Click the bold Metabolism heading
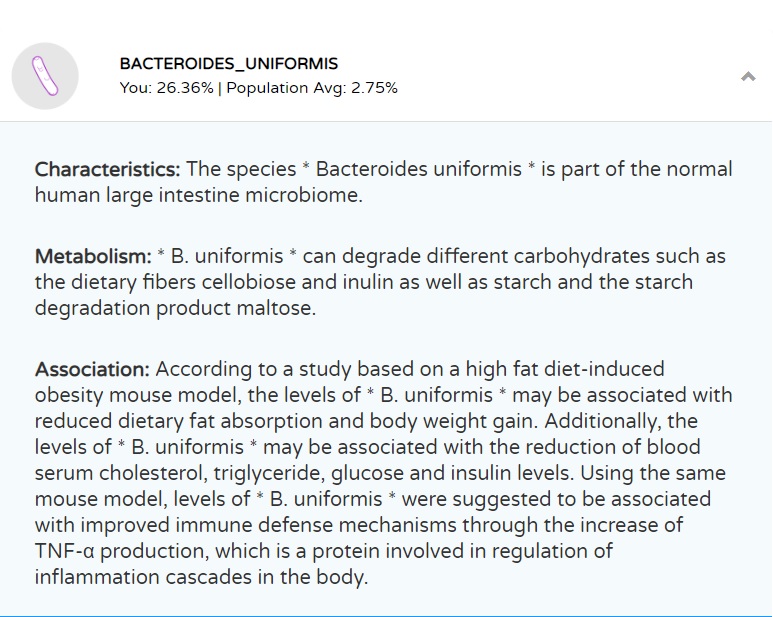 pos(93,256)
